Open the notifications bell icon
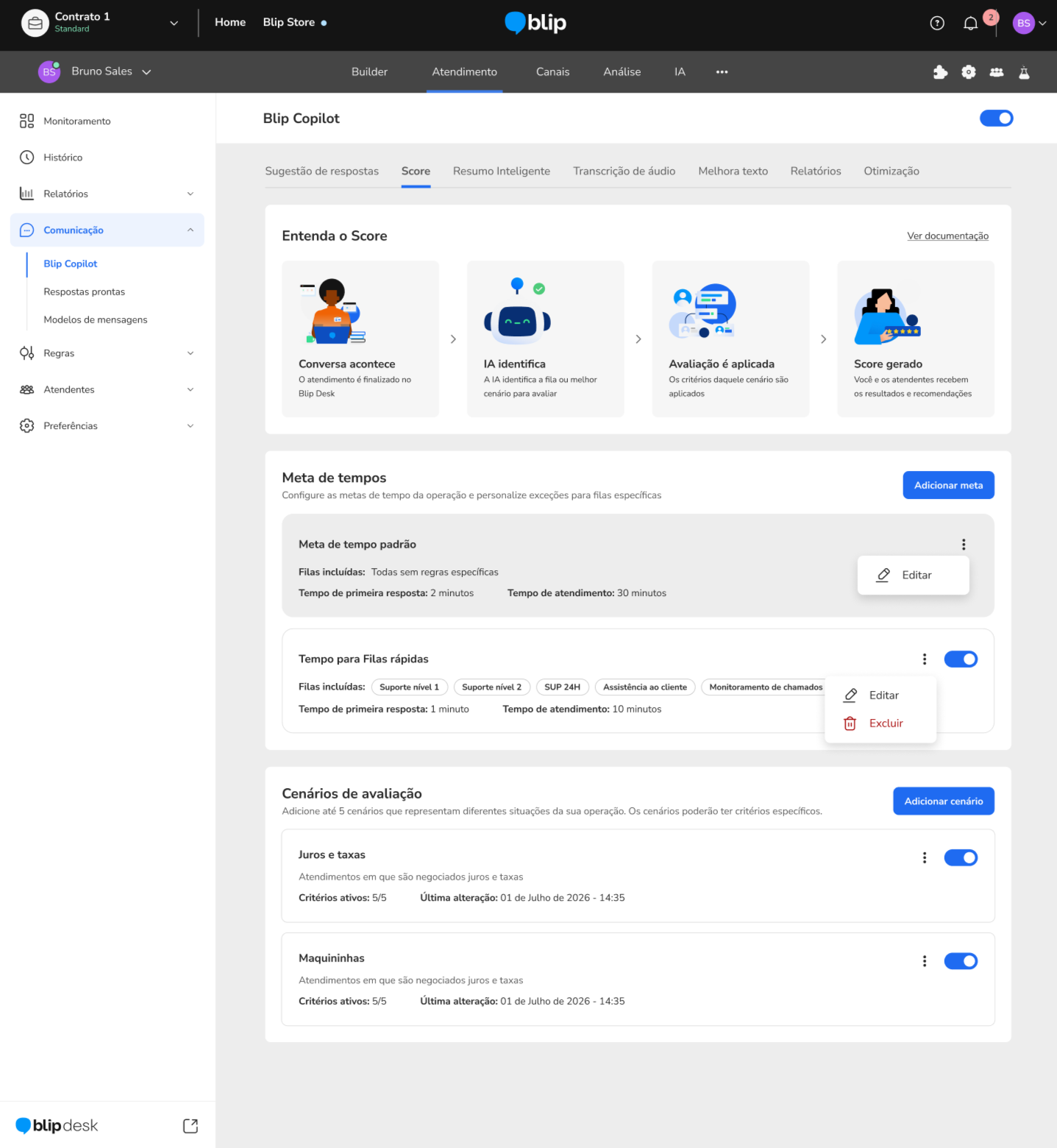The image size is (1057, 1148). click(970, 24)
